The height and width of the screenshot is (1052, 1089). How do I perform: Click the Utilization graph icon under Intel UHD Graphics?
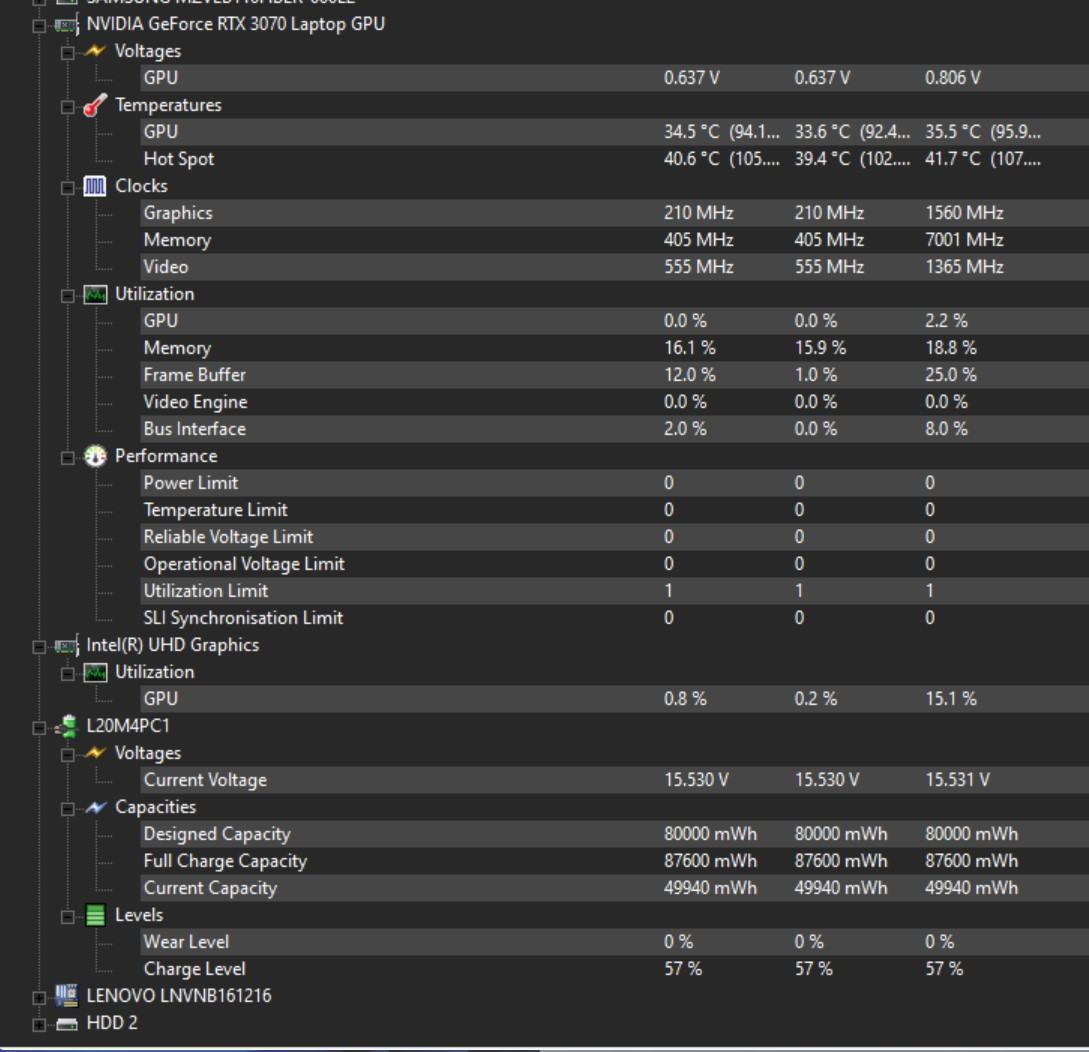(95, 672)
